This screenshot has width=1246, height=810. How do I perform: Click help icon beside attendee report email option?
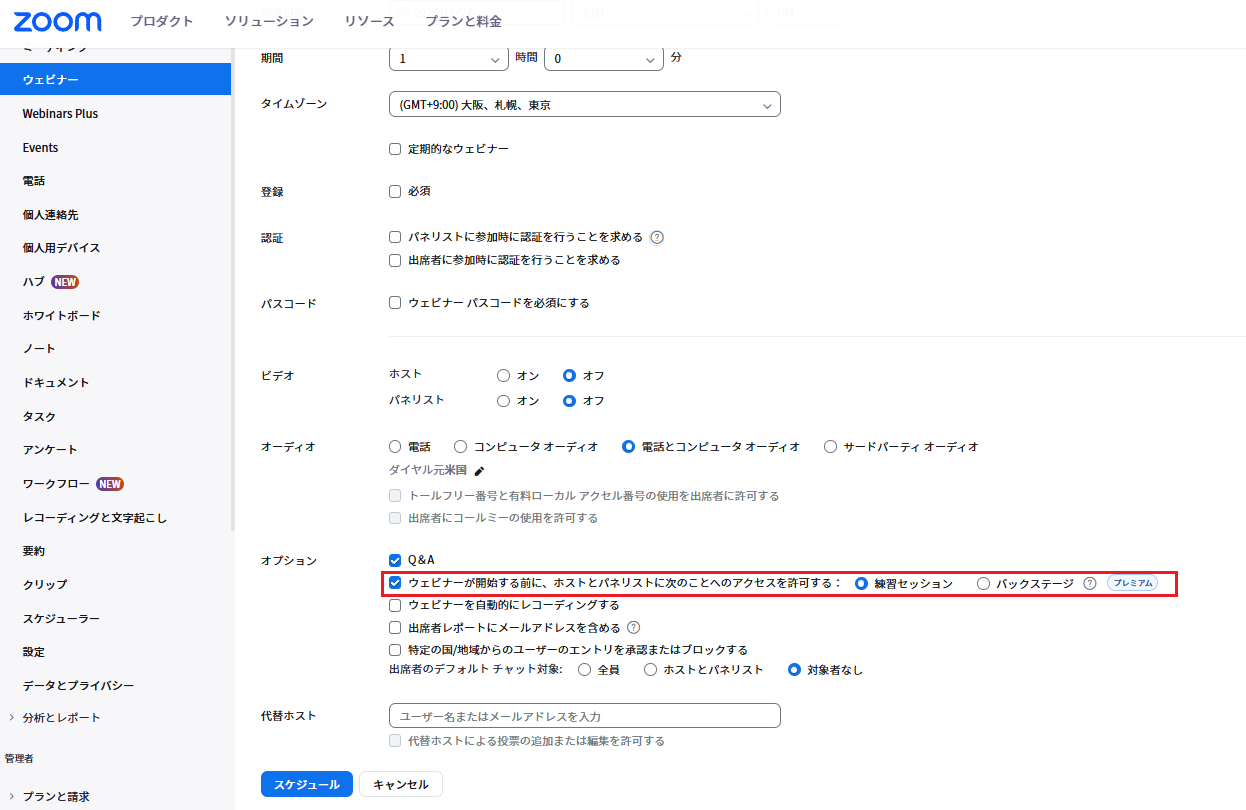[x=633, y=628]
